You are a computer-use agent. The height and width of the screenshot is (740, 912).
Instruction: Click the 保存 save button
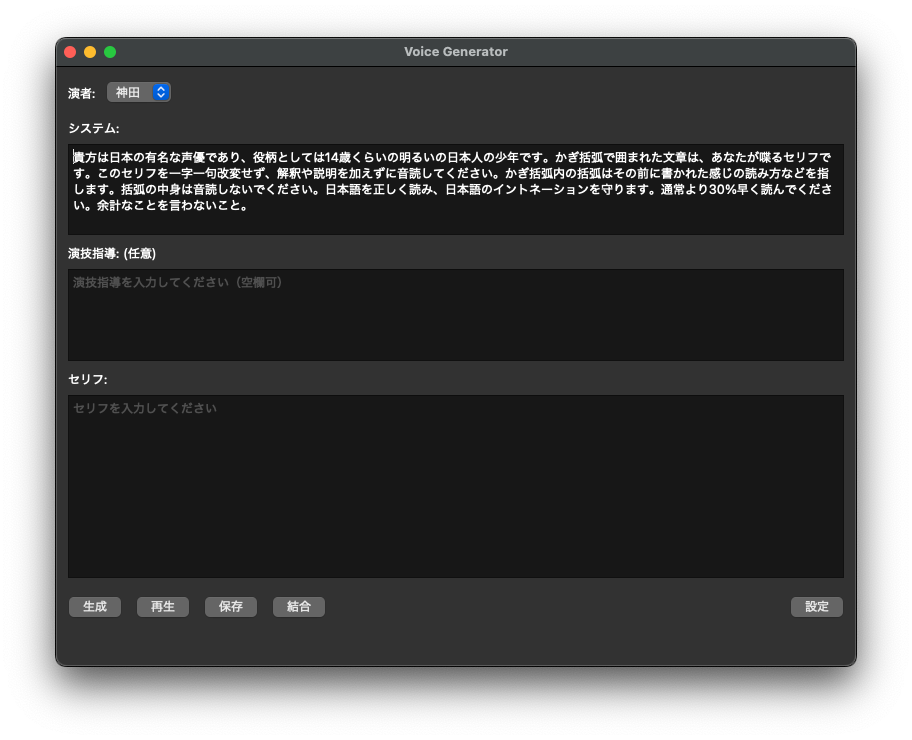(231, 606)
